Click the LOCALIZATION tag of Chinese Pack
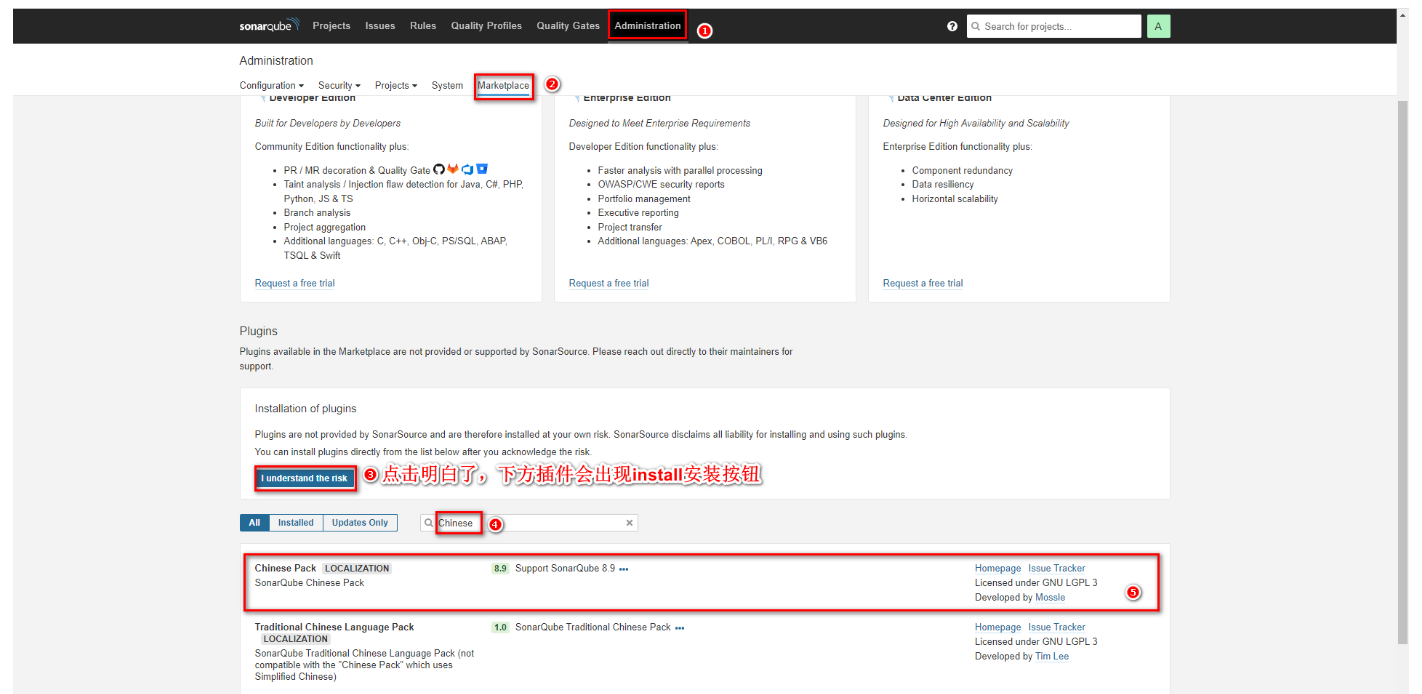The height and width of the screenshot is (694, 1422). pos(357,569)
